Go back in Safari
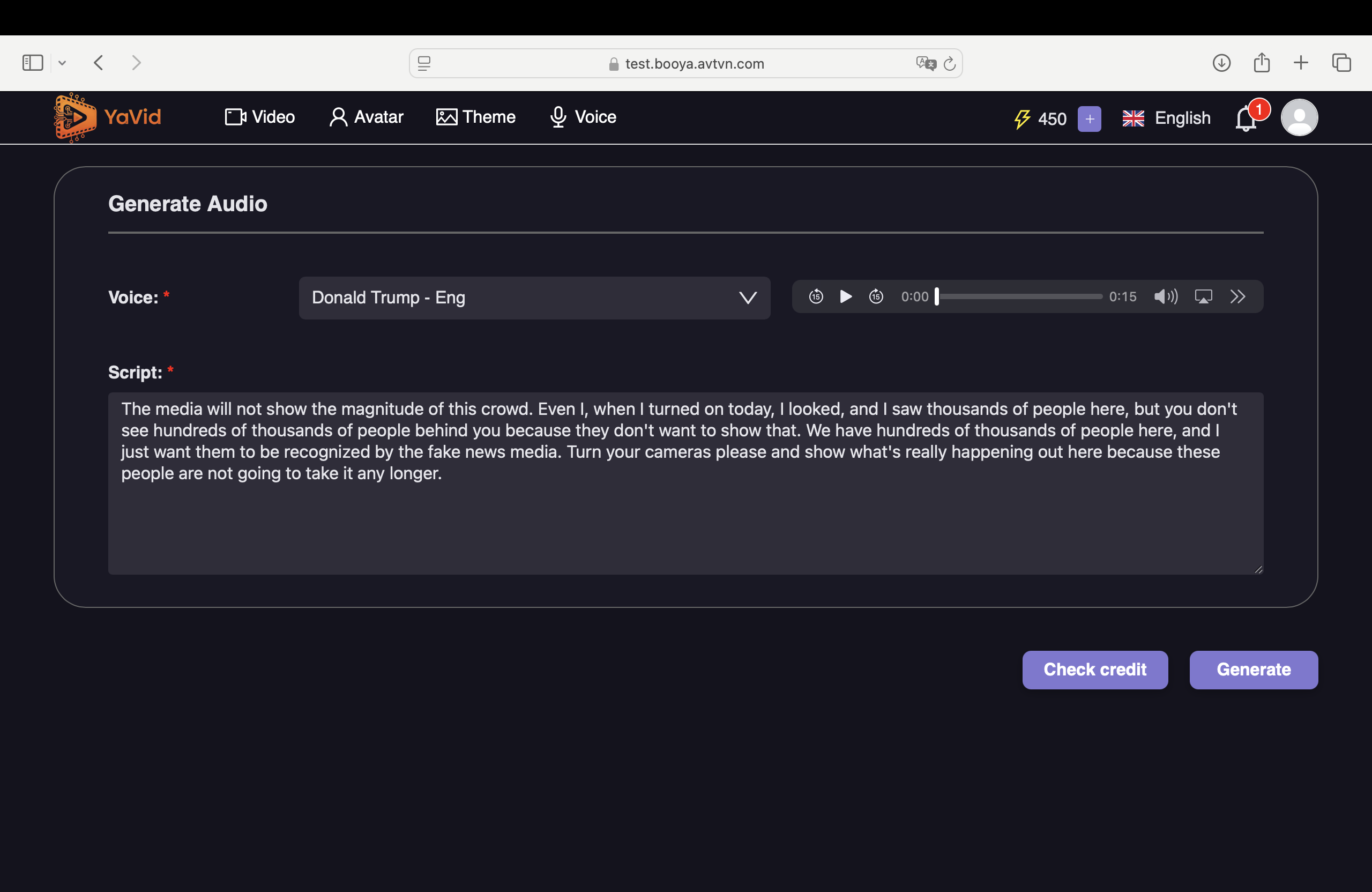This screenshot has width=1372, height=892. click(99, 63)
